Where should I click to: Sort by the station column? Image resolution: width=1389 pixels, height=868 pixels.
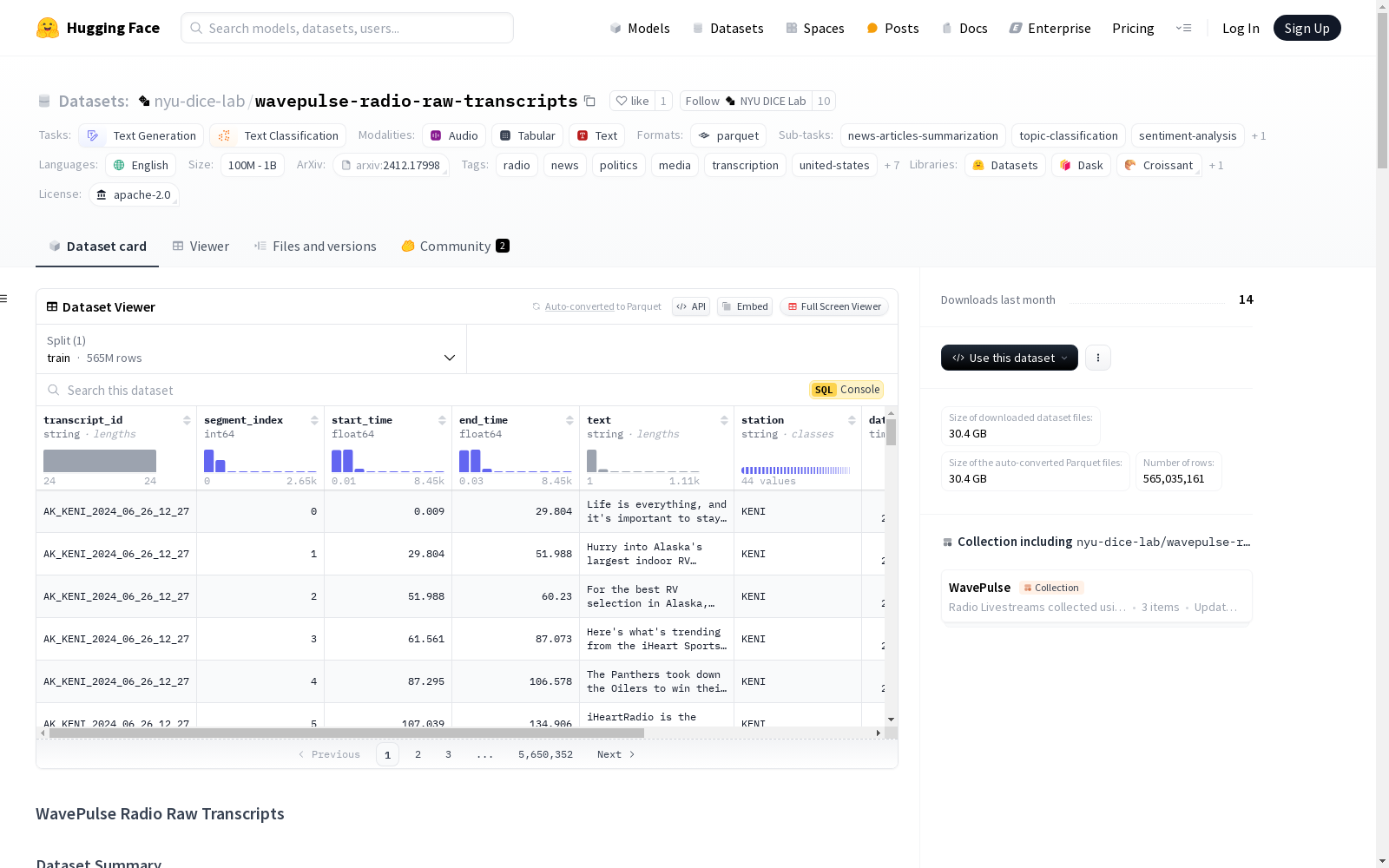click(x=852, y=420)
